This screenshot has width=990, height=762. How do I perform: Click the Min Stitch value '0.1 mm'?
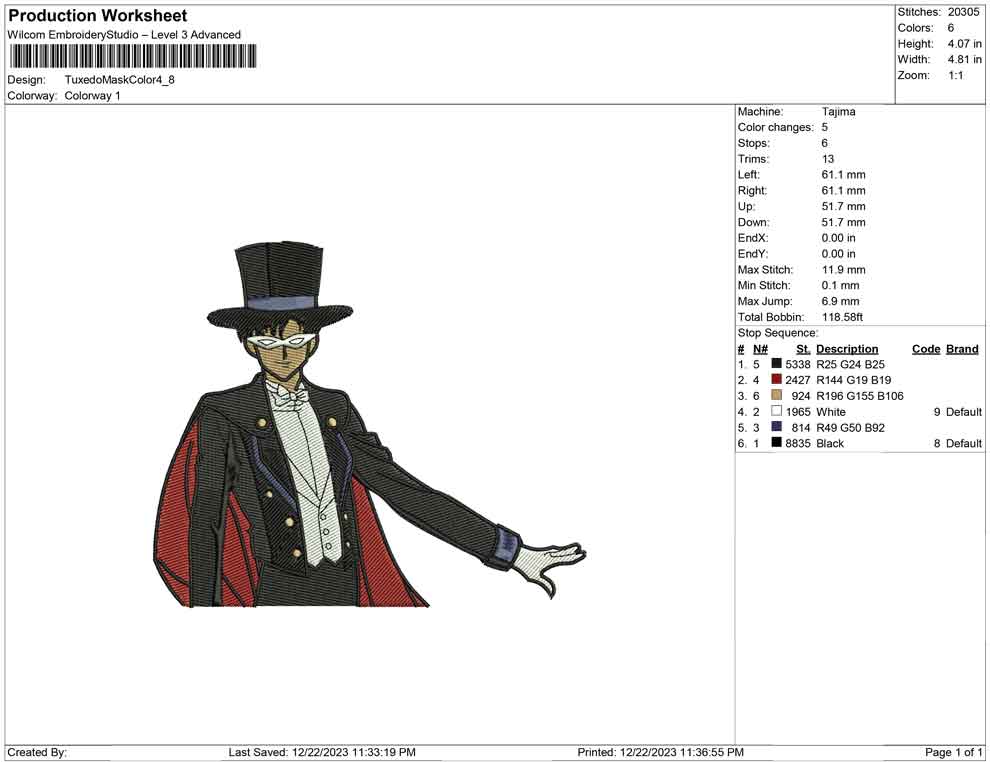pyautogui.click(x=840, y=285)
